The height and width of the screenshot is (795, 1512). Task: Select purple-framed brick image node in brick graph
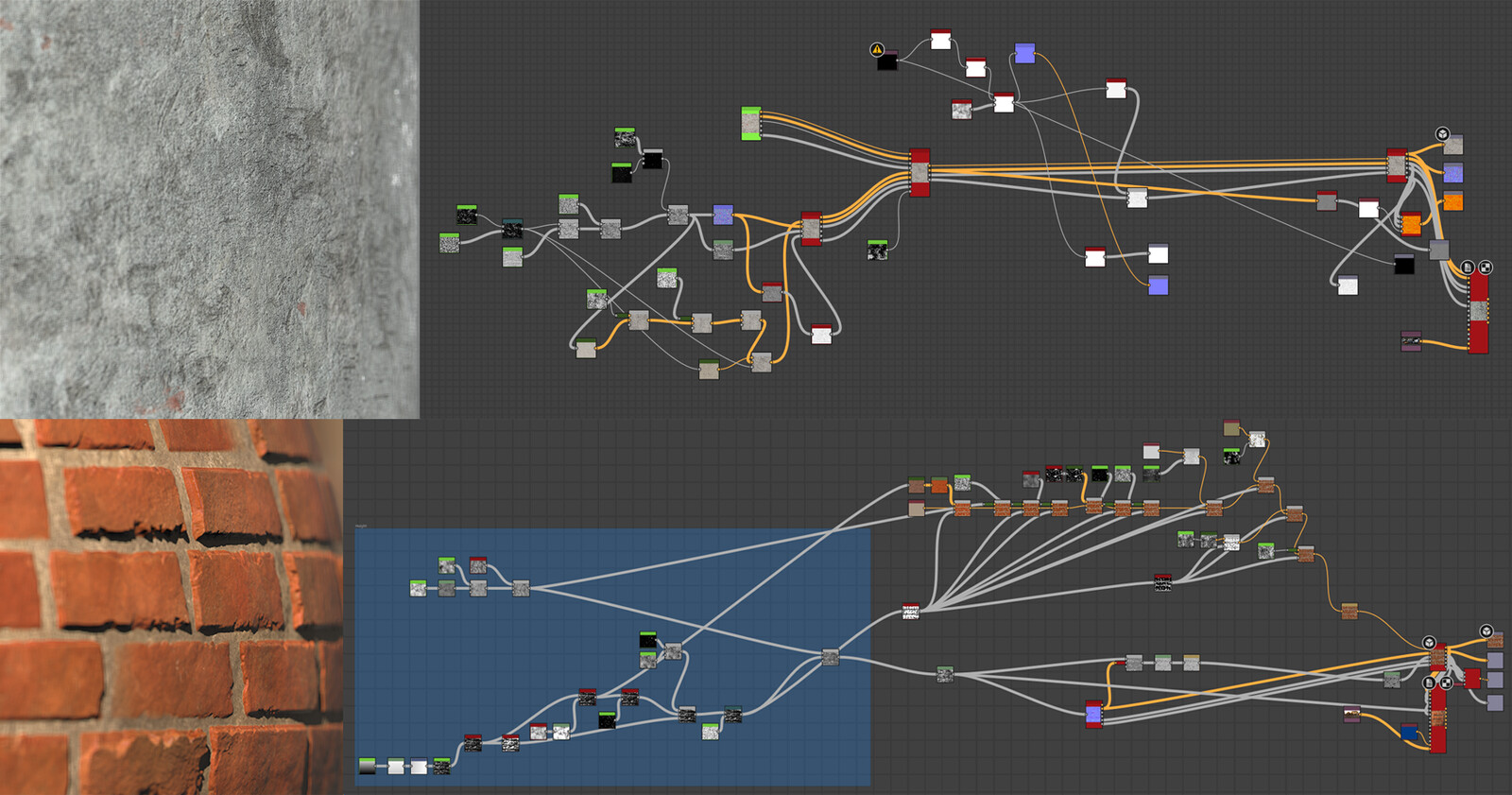[1352, 716]
